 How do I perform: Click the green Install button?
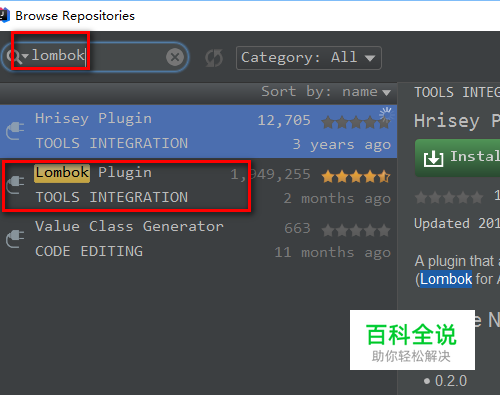(x=457, y=158)
